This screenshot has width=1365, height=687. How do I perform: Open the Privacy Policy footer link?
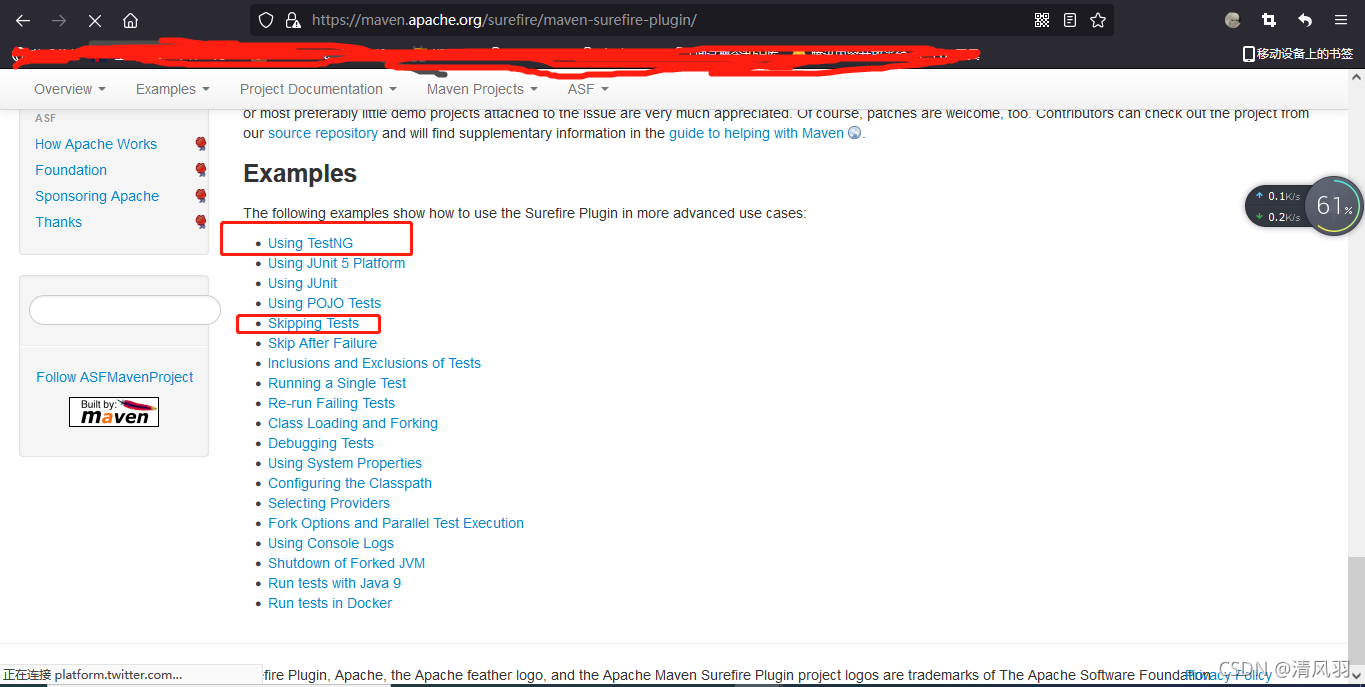point(1230,675)
